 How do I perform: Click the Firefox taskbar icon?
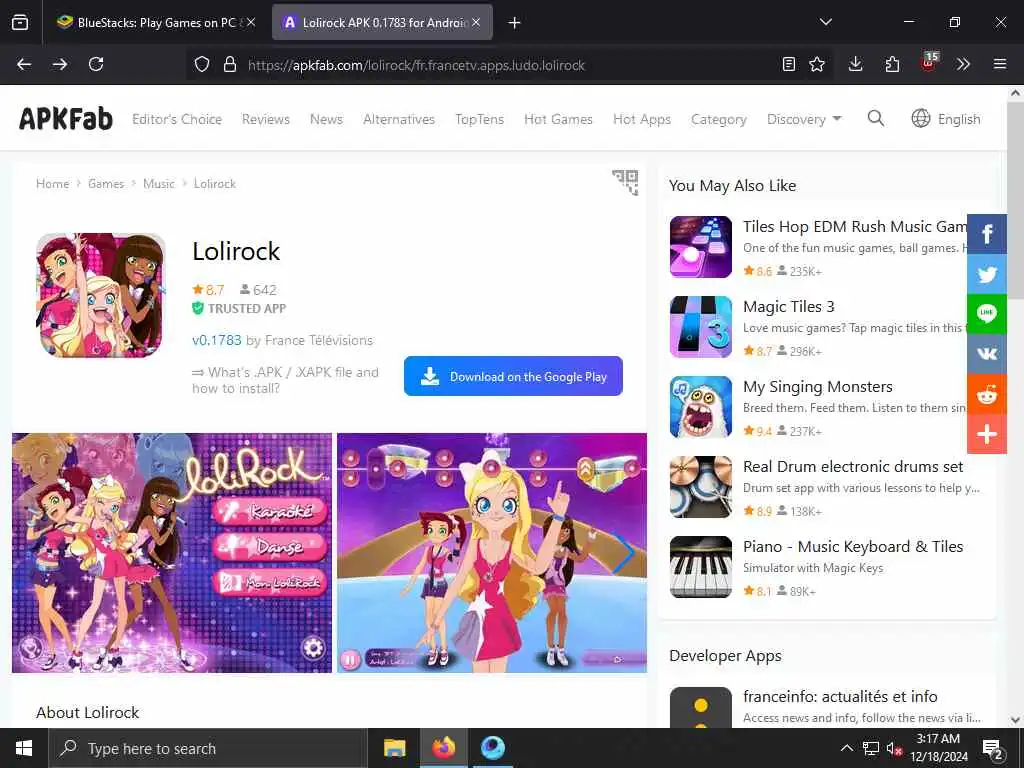pos(443,748)
